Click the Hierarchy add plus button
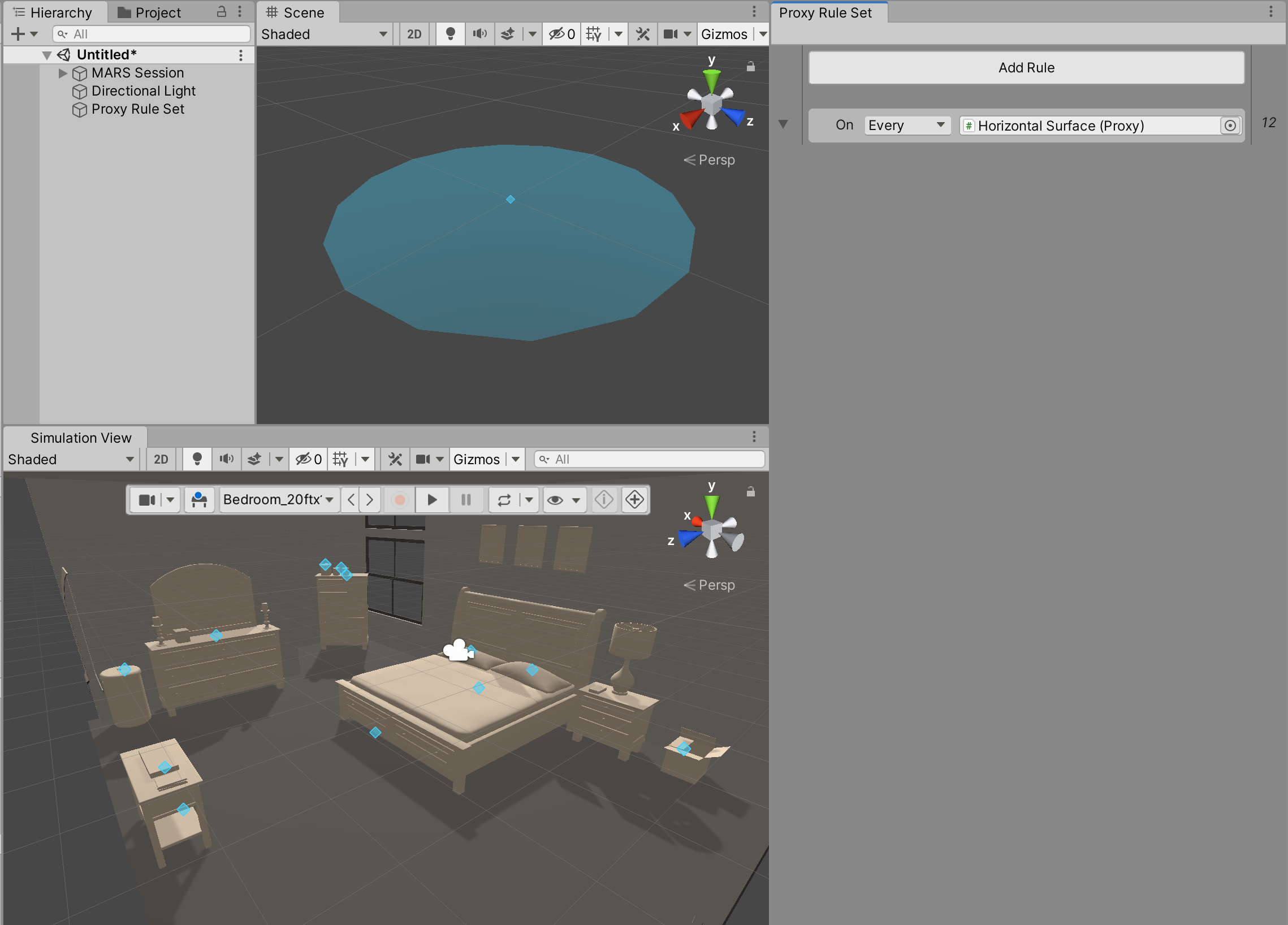This screenshot has width=1288, height=925. (x=18, y=34)
